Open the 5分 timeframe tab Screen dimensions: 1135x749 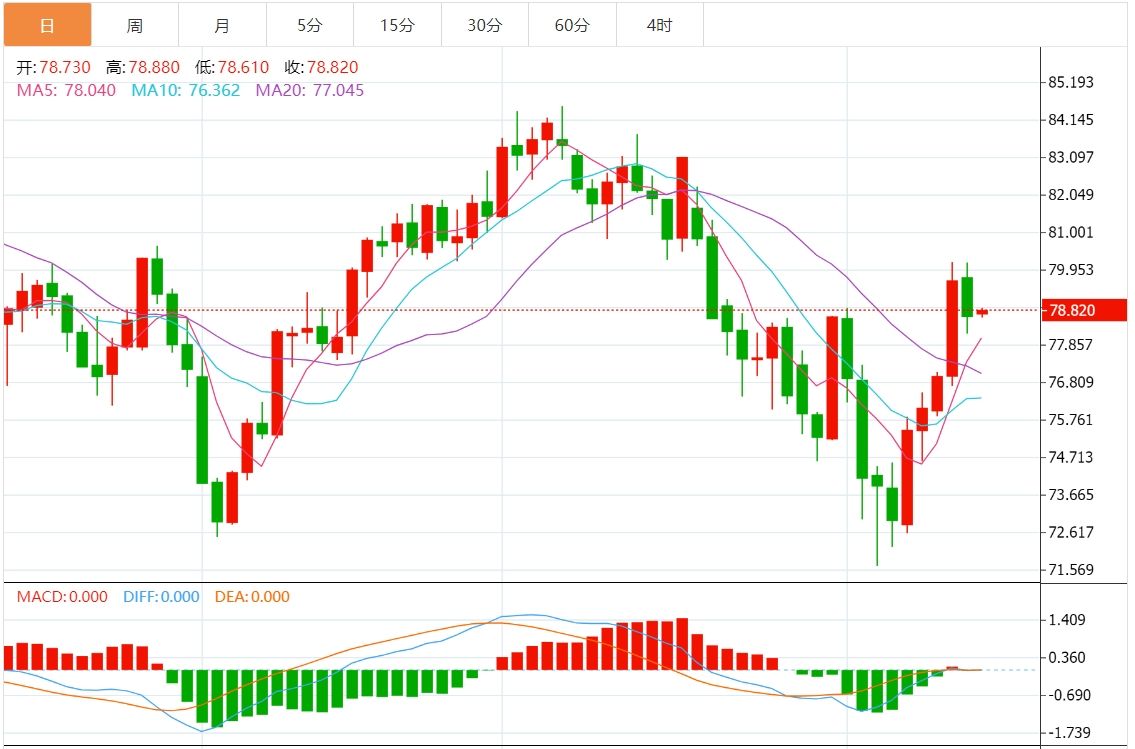click(x=310, y=25)
